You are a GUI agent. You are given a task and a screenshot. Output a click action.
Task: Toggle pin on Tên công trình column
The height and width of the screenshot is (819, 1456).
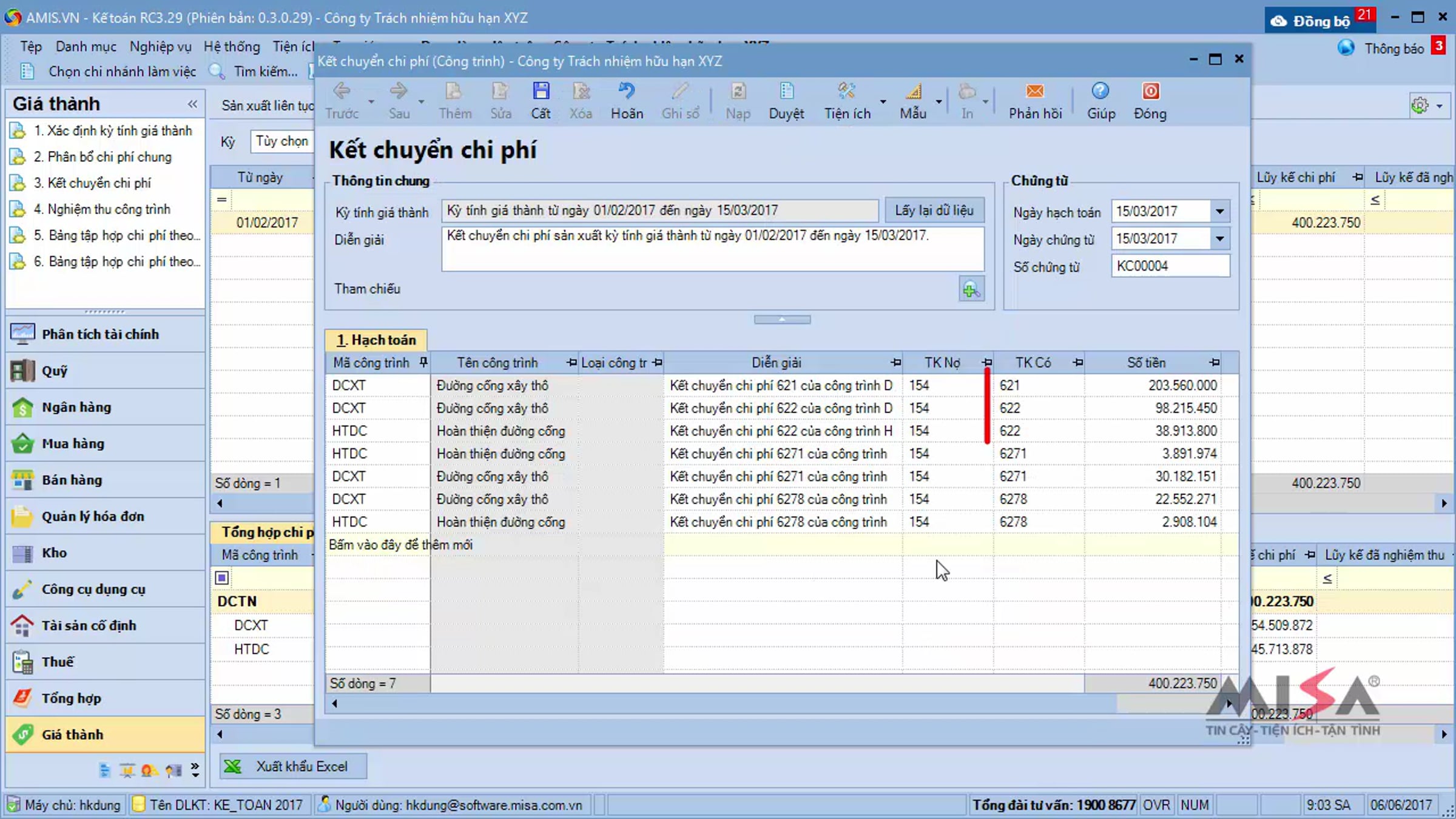coord(571,362)
